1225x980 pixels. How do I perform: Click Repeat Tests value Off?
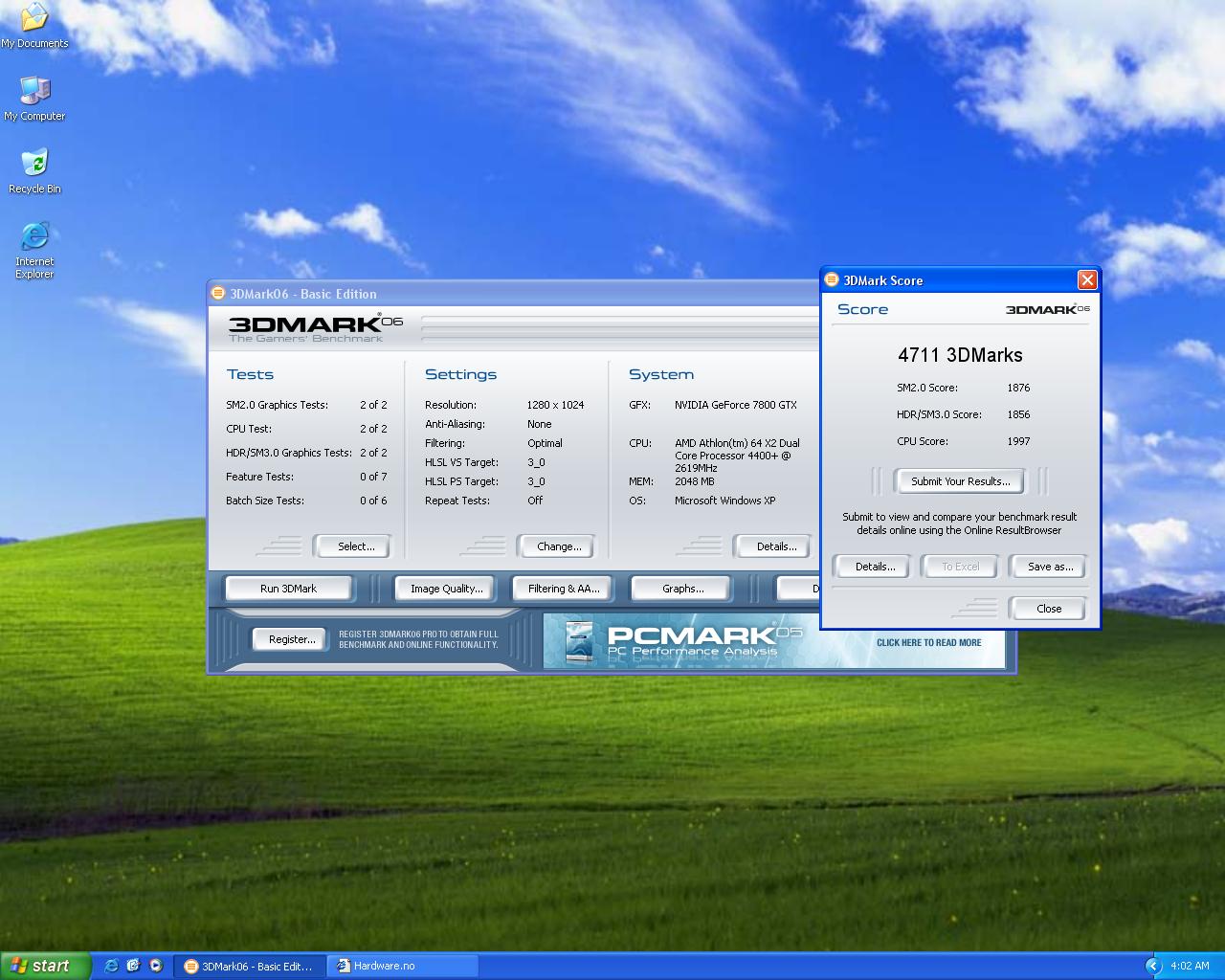(x=535, y=501)
